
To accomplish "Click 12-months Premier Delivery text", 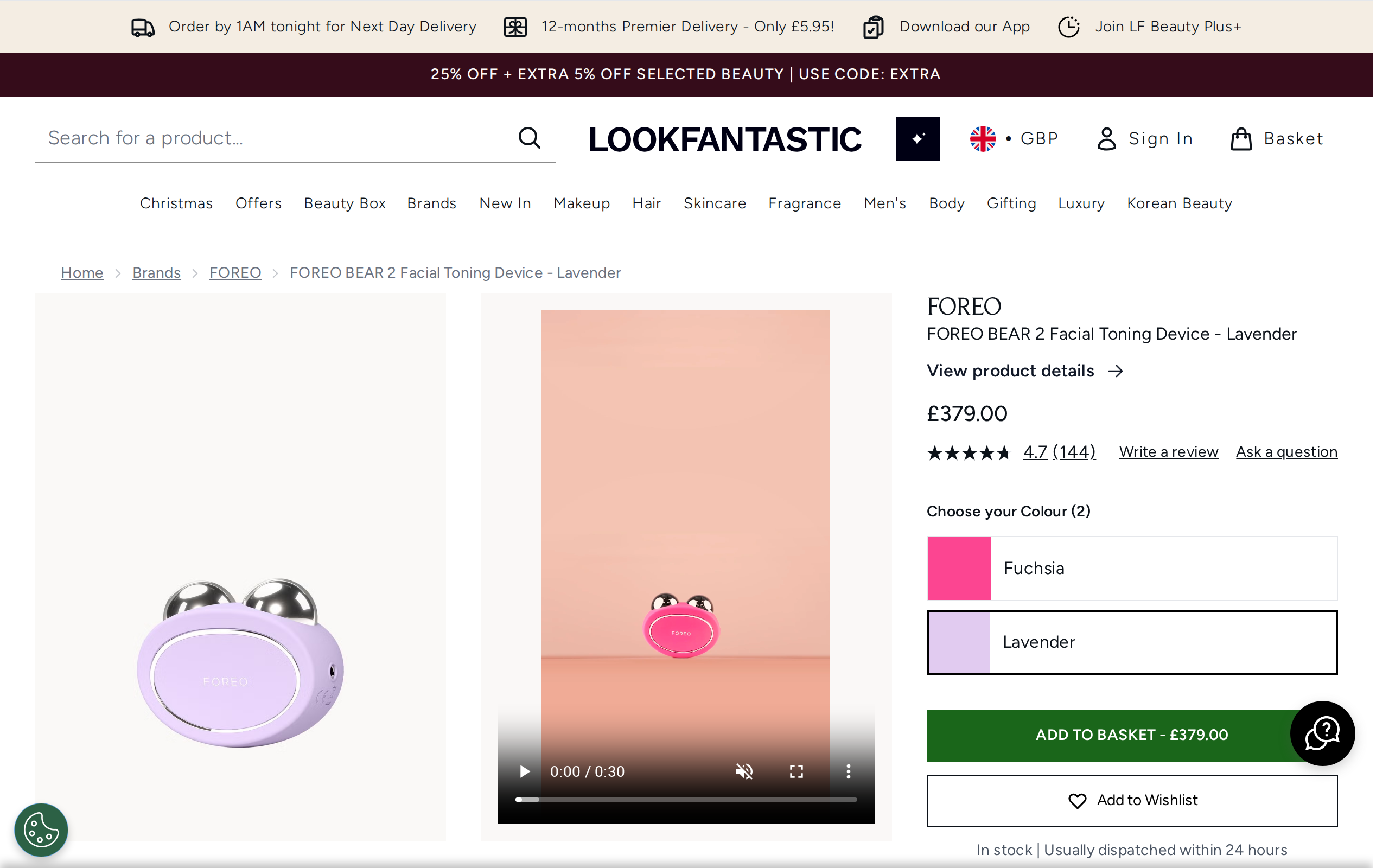I will (x=687, y=27).
